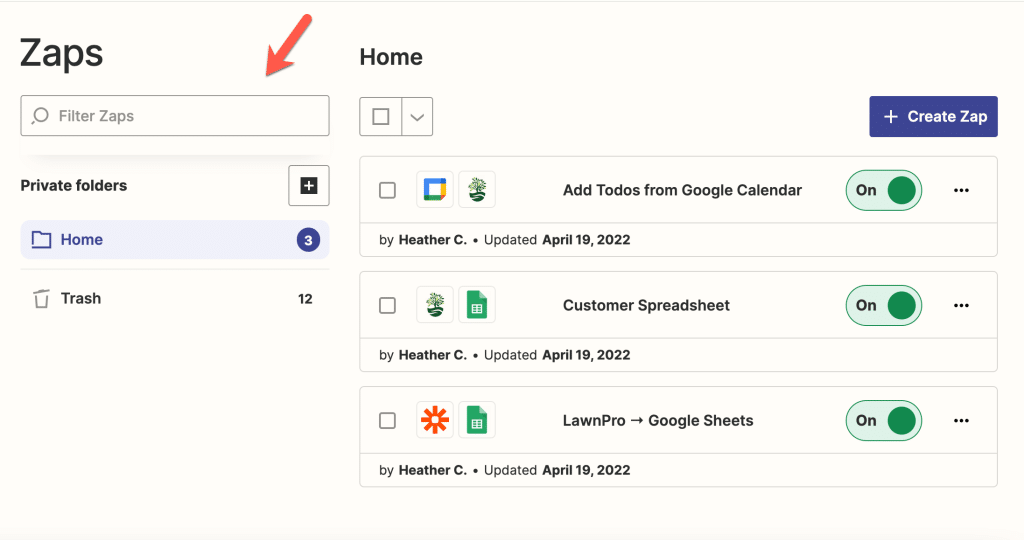Open the three-dot menu for Add Todos zap
This screenshot has height=540, width=1024.
tap(961, 190)
